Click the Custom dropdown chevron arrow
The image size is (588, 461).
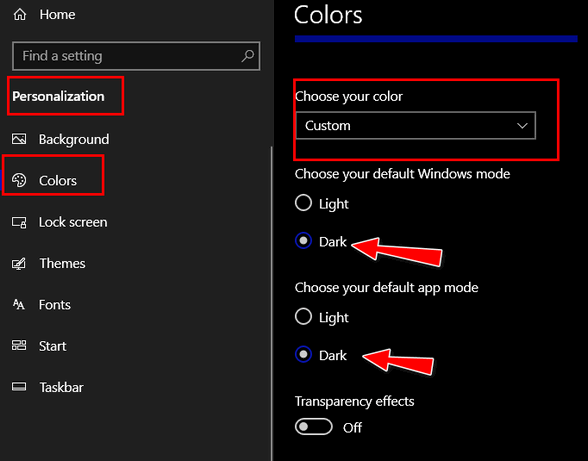coord(522,126)
